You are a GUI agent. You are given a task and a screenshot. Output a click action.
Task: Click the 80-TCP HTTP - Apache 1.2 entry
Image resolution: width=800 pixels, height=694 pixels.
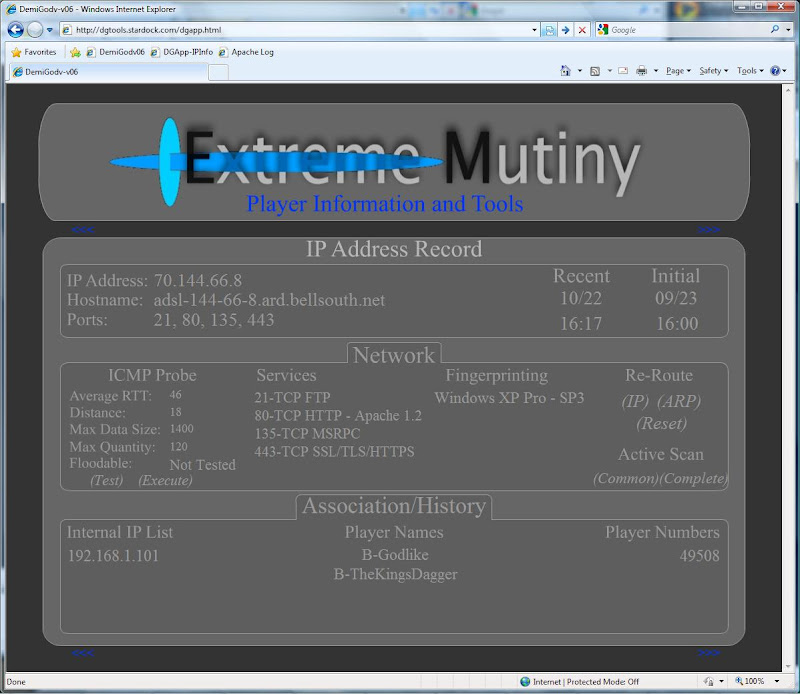coord(338,416)
